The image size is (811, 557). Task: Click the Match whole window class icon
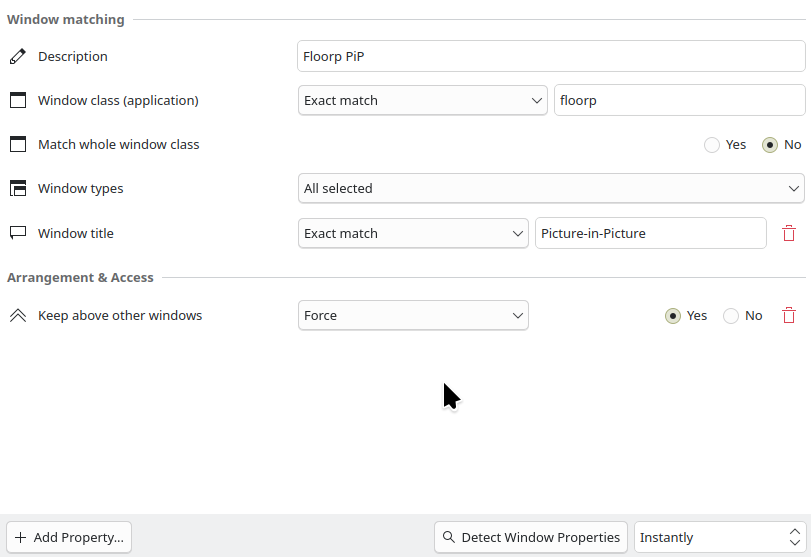pyautogui.click(x=18, y=144)
